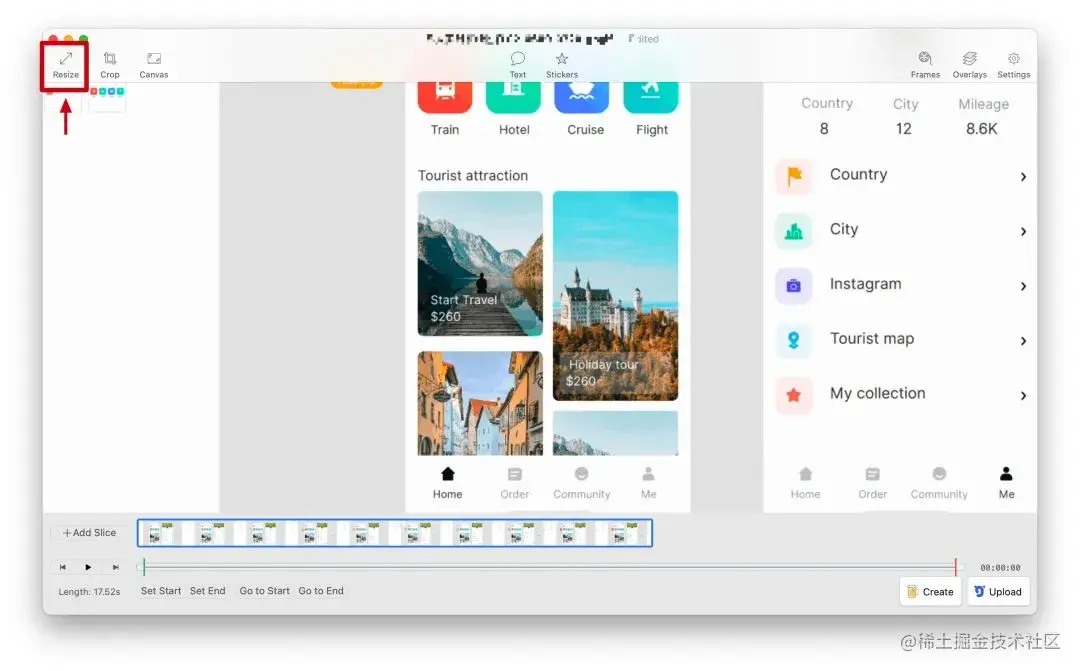Expand the Country row chevron
Image resolution: width=1080 pixels, height=671 pixels.
pos(1023,177)
